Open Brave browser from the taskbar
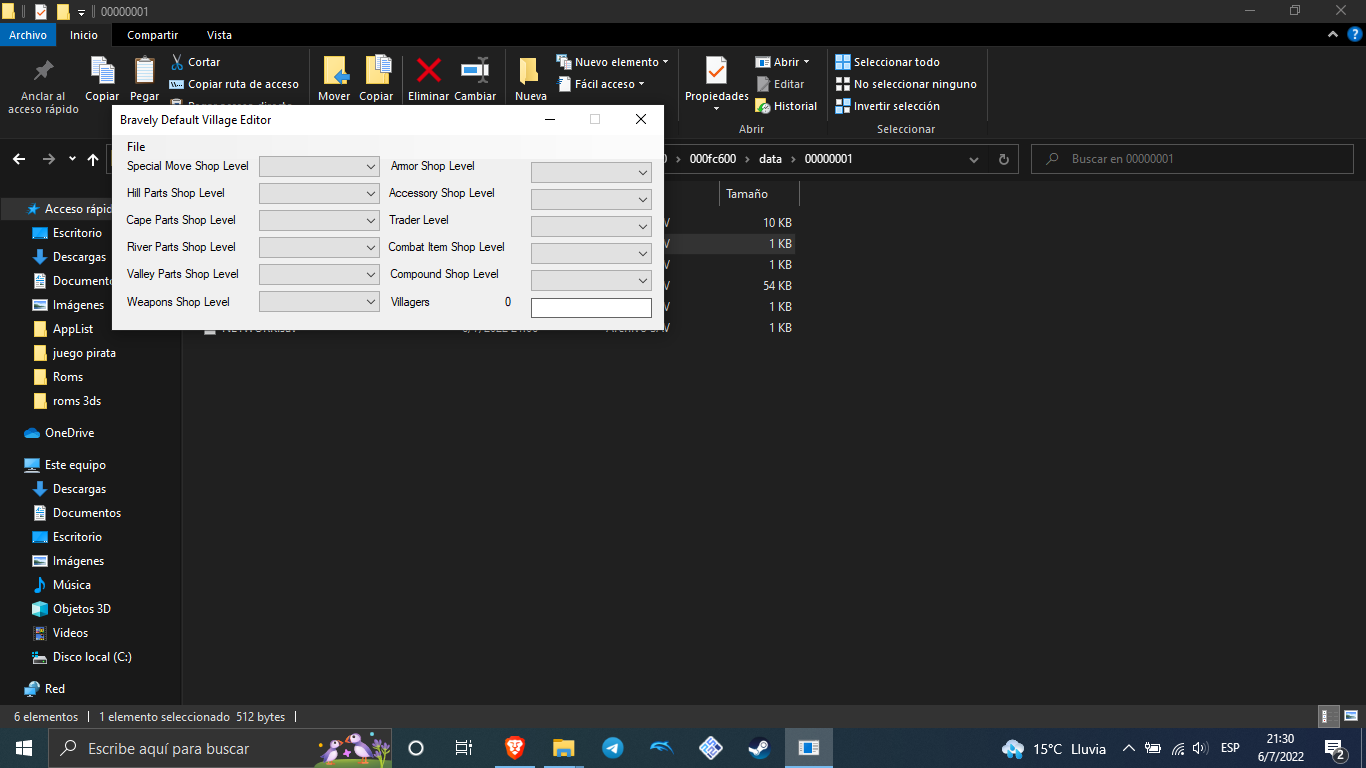The height and width of the screenshot is (768, 1366). pos(514,748)
